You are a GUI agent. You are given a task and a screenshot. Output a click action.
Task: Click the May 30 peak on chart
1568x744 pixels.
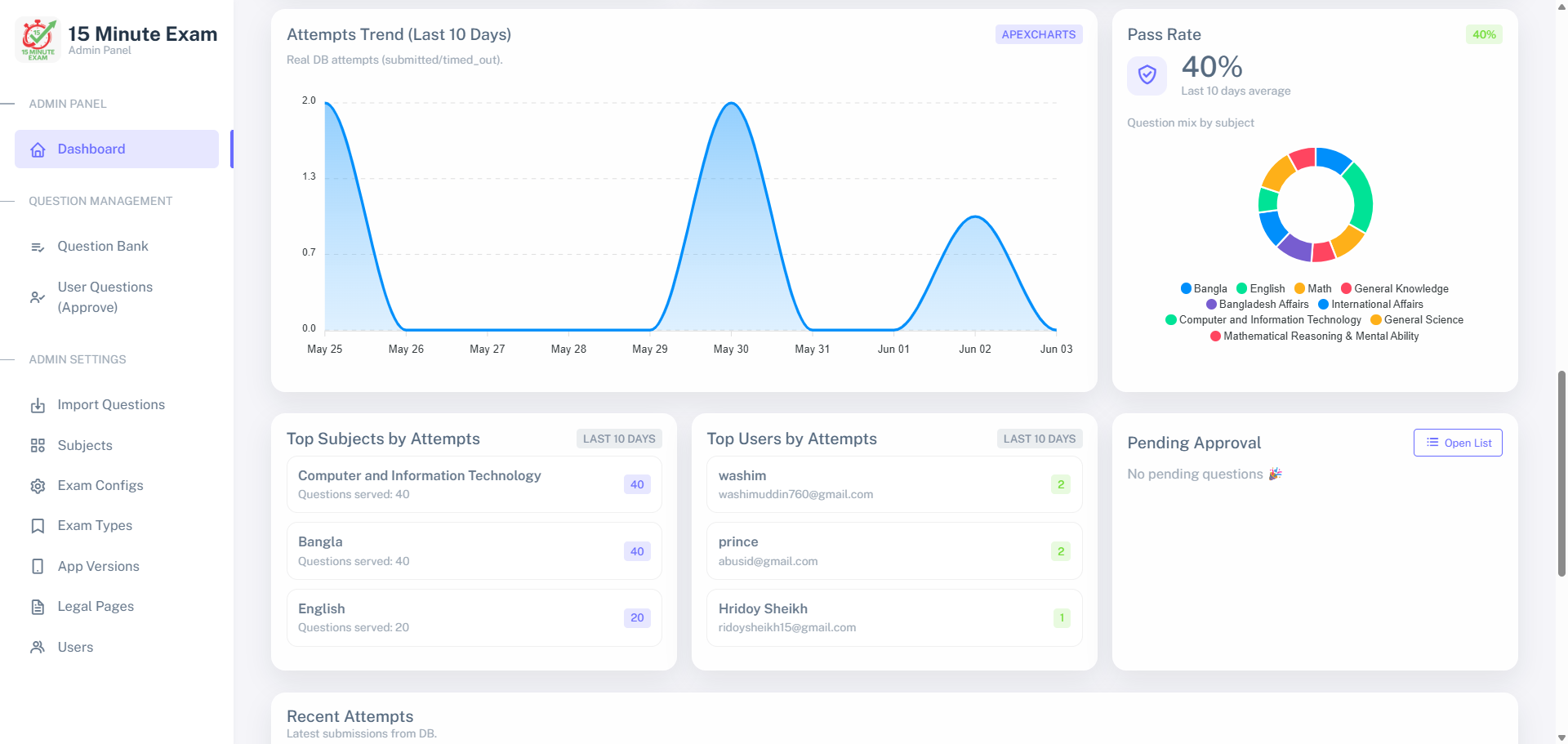[732, 104]
